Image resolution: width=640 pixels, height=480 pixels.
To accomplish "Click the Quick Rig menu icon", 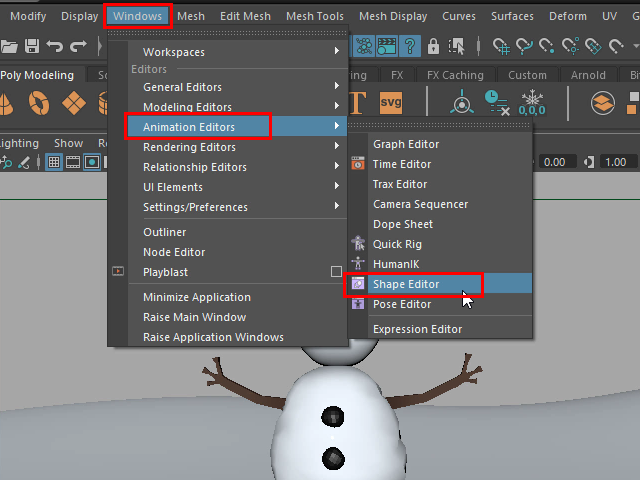I will 358,244.
